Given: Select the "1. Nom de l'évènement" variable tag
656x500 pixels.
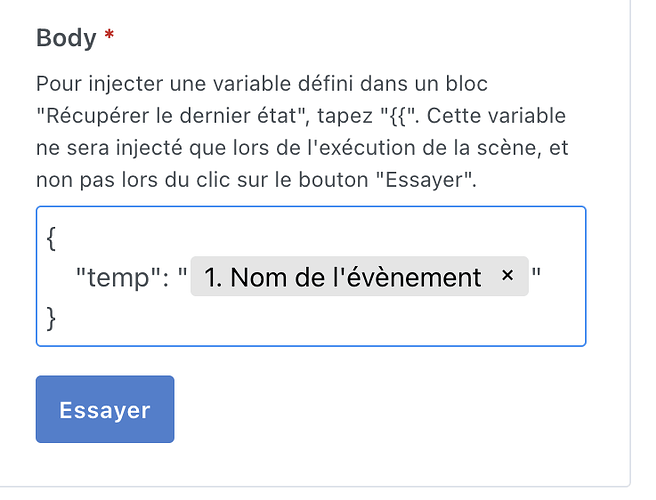Looking at the screenshot, I should point(342,277).
